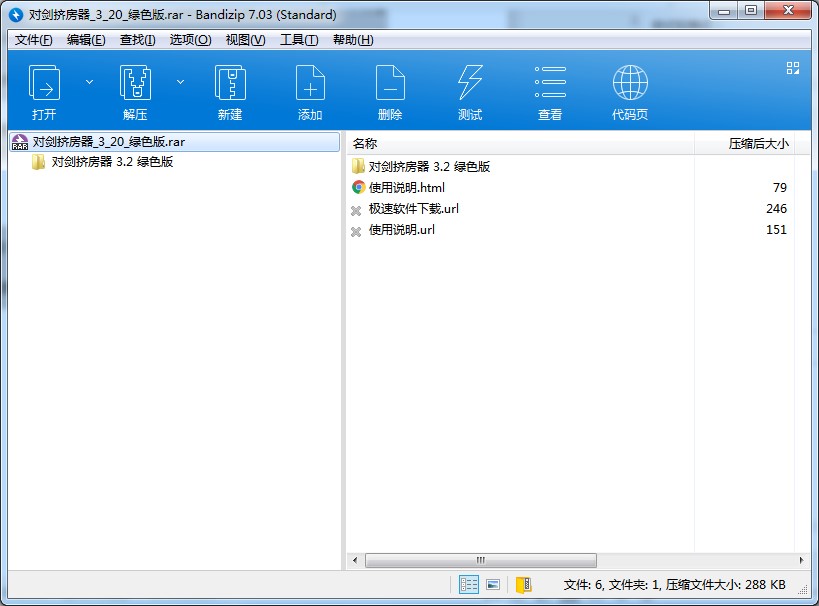
Task: Click the 查看 (View) list icon
Action: click(550, 82)
